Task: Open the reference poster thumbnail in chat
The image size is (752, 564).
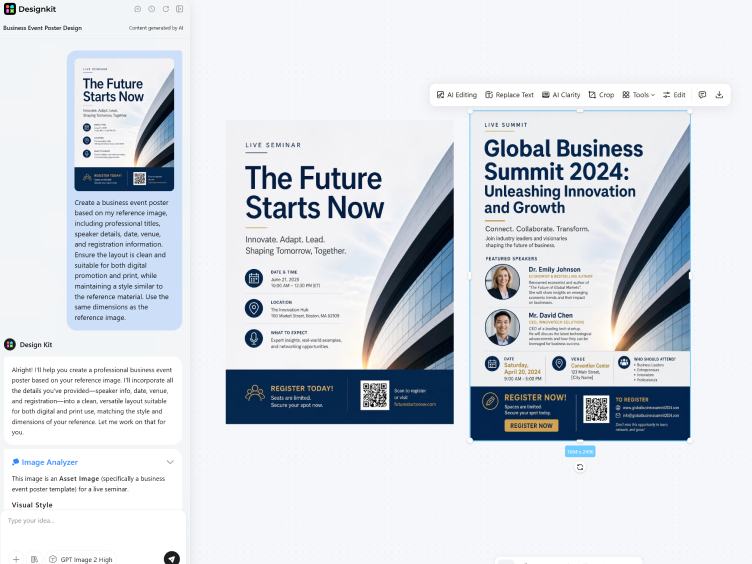Action: click(124, 125)
